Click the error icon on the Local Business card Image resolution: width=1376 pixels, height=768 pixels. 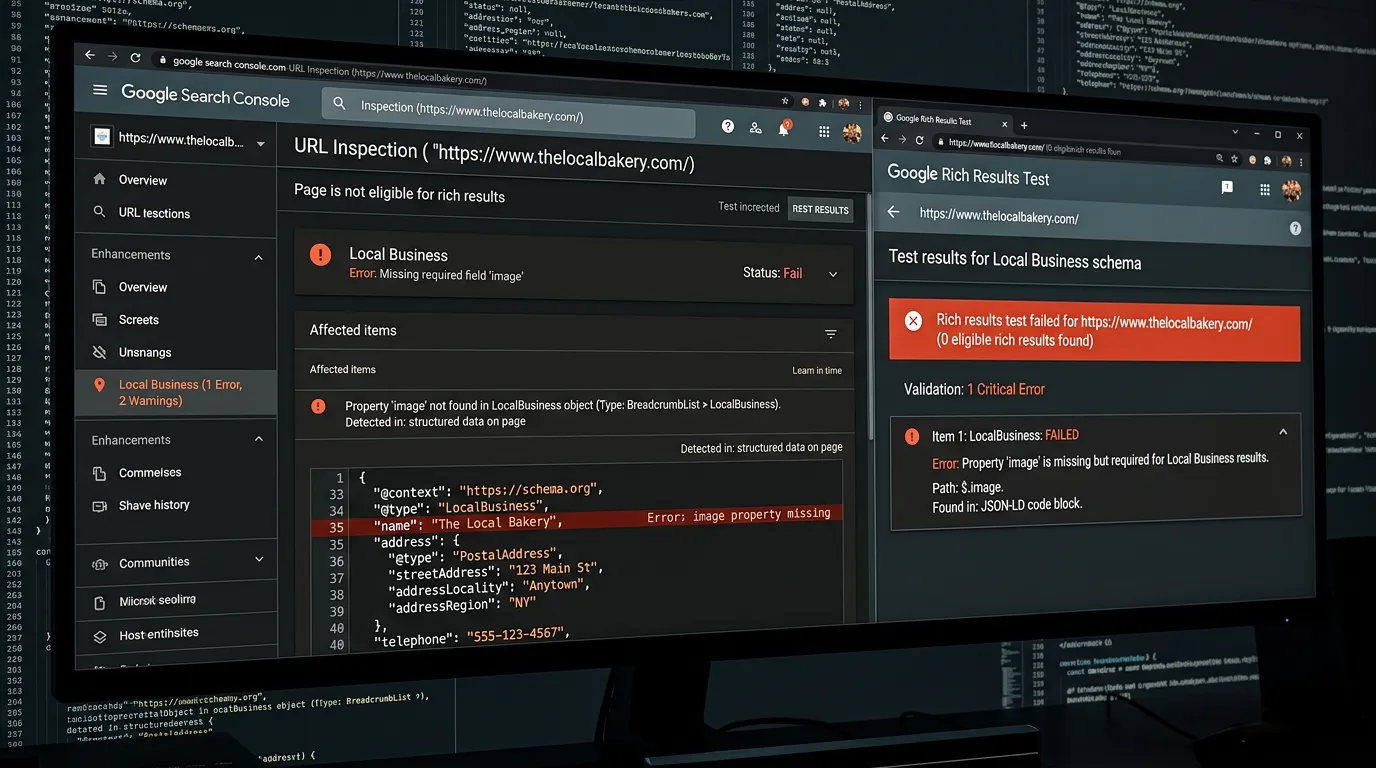coord(320,255)
